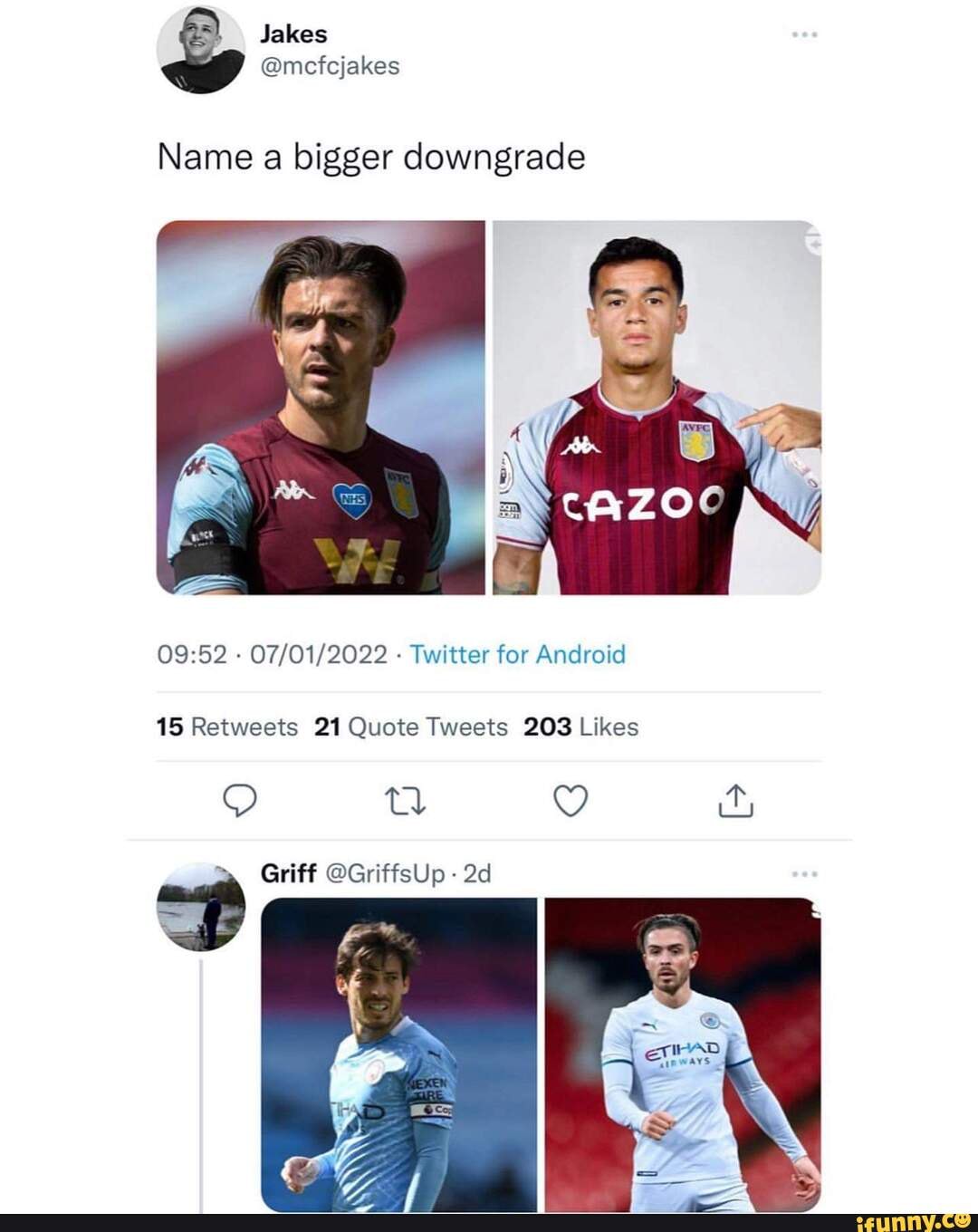This screenshot has height=1232, width=978.
Task: Open right photo with Cazoo shirt
Action: 657,408
